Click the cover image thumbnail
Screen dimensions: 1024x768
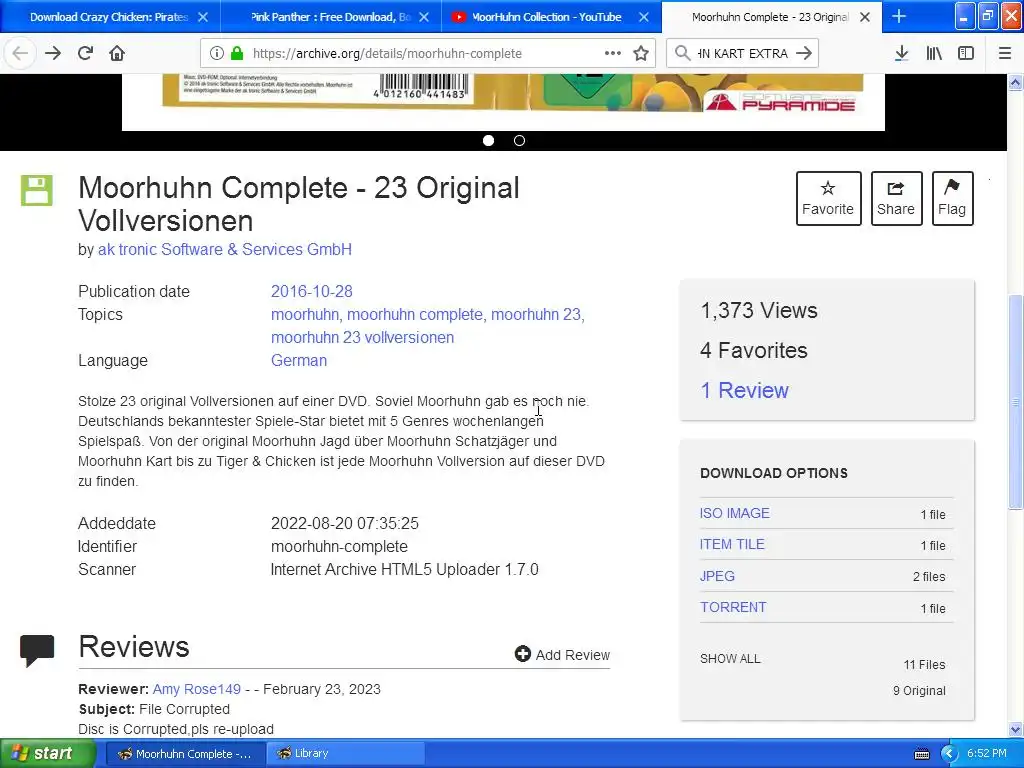tap(503, 102)
